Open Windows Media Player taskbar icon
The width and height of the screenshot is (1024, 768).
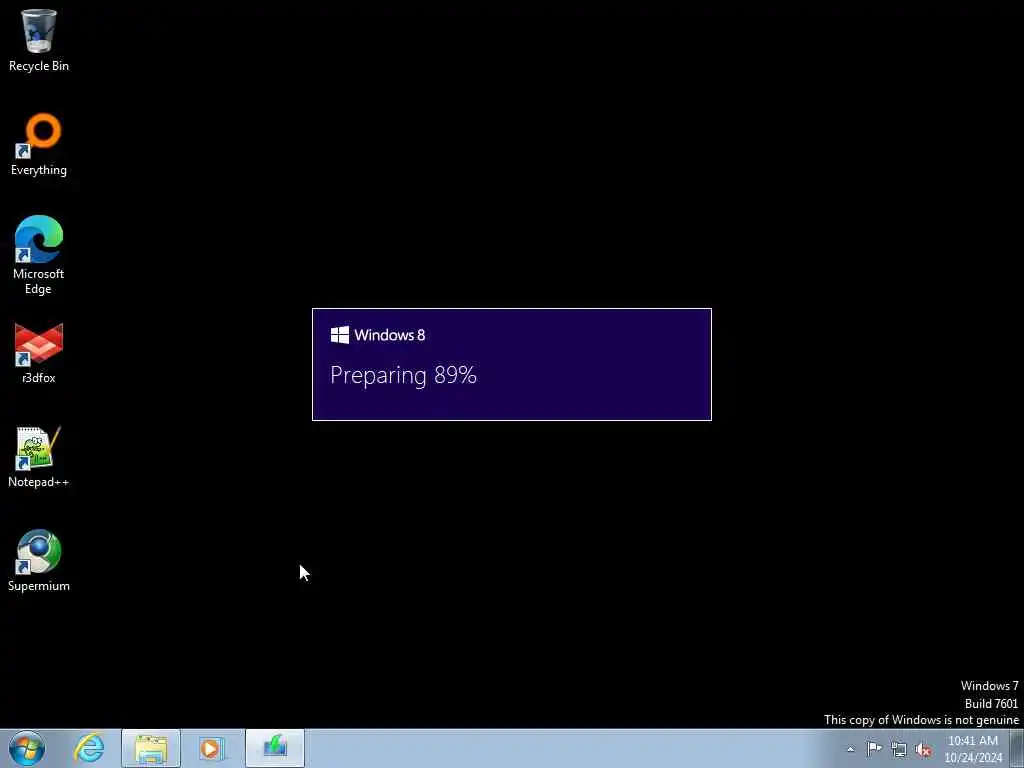212,748
